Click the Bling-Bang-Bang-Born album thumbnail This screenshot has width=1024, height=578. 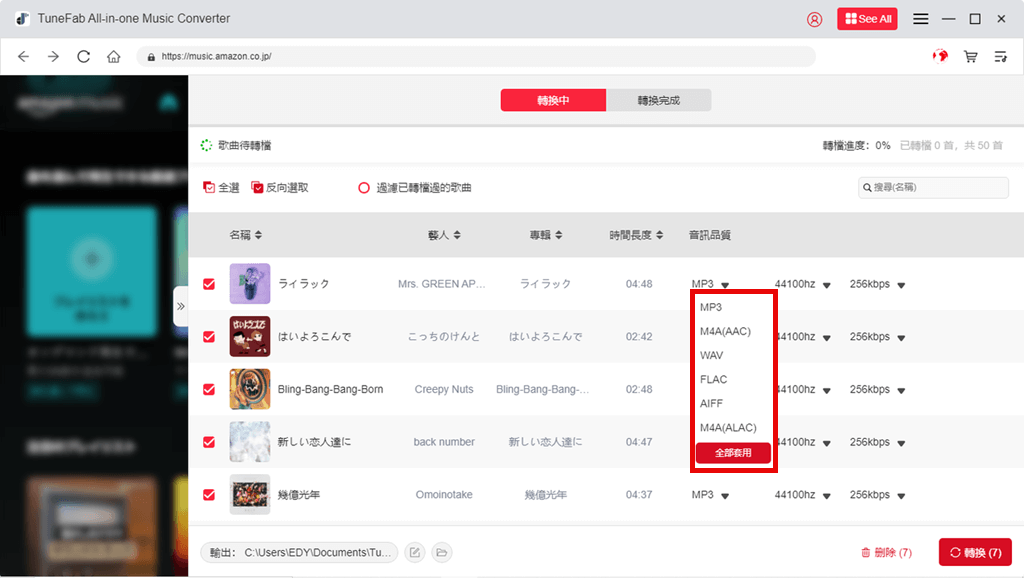point(249,389)
